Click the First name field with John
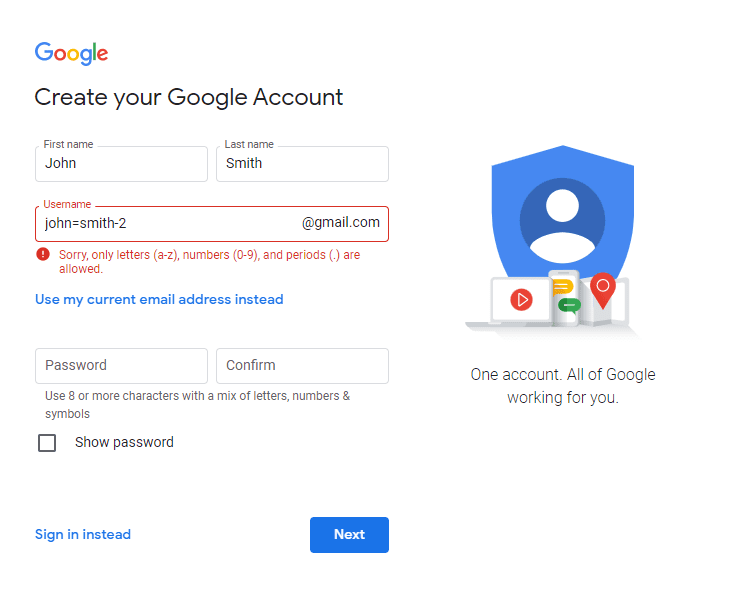Screen dimensions: 737x599 [x=121, y=164]
